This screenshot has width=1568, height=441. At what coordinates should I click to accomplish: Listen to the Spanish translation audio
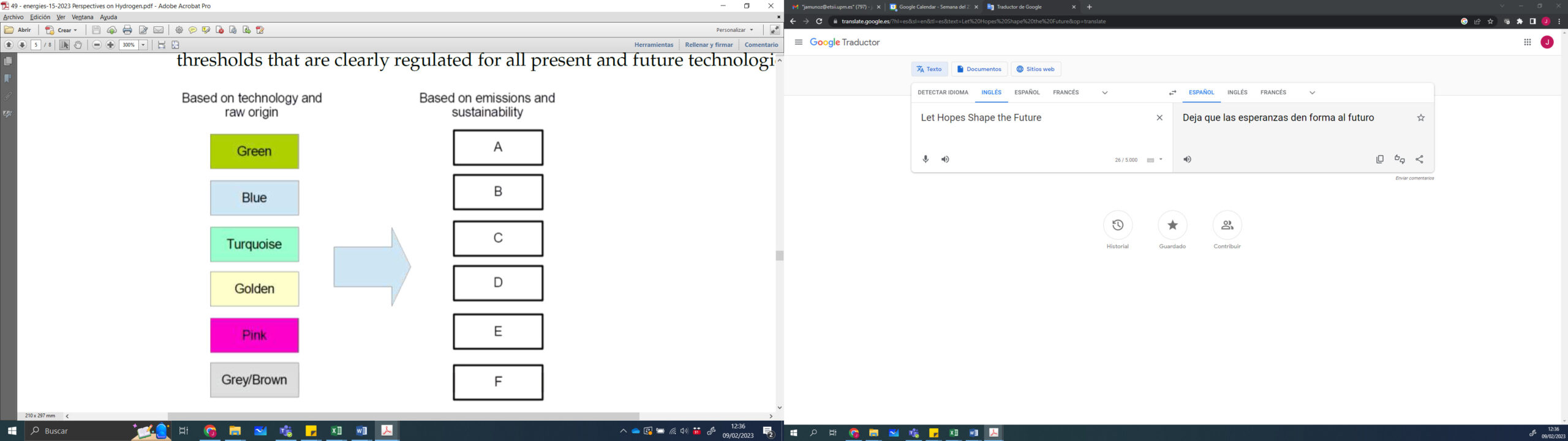[x=1187, y=159]
